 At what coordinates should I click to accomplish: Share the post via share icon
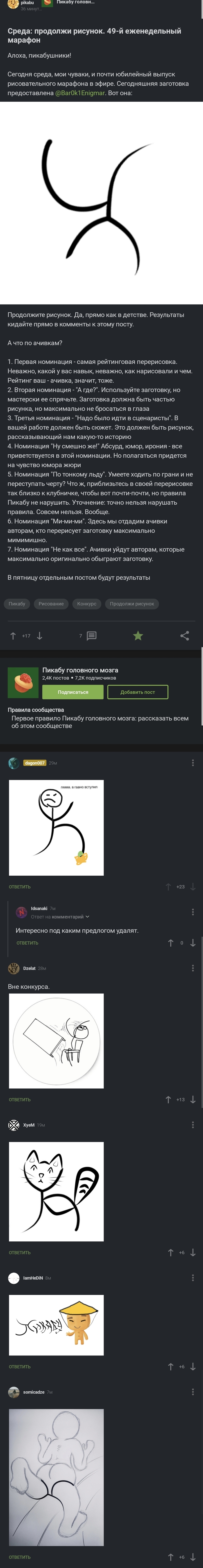point(185,636)
